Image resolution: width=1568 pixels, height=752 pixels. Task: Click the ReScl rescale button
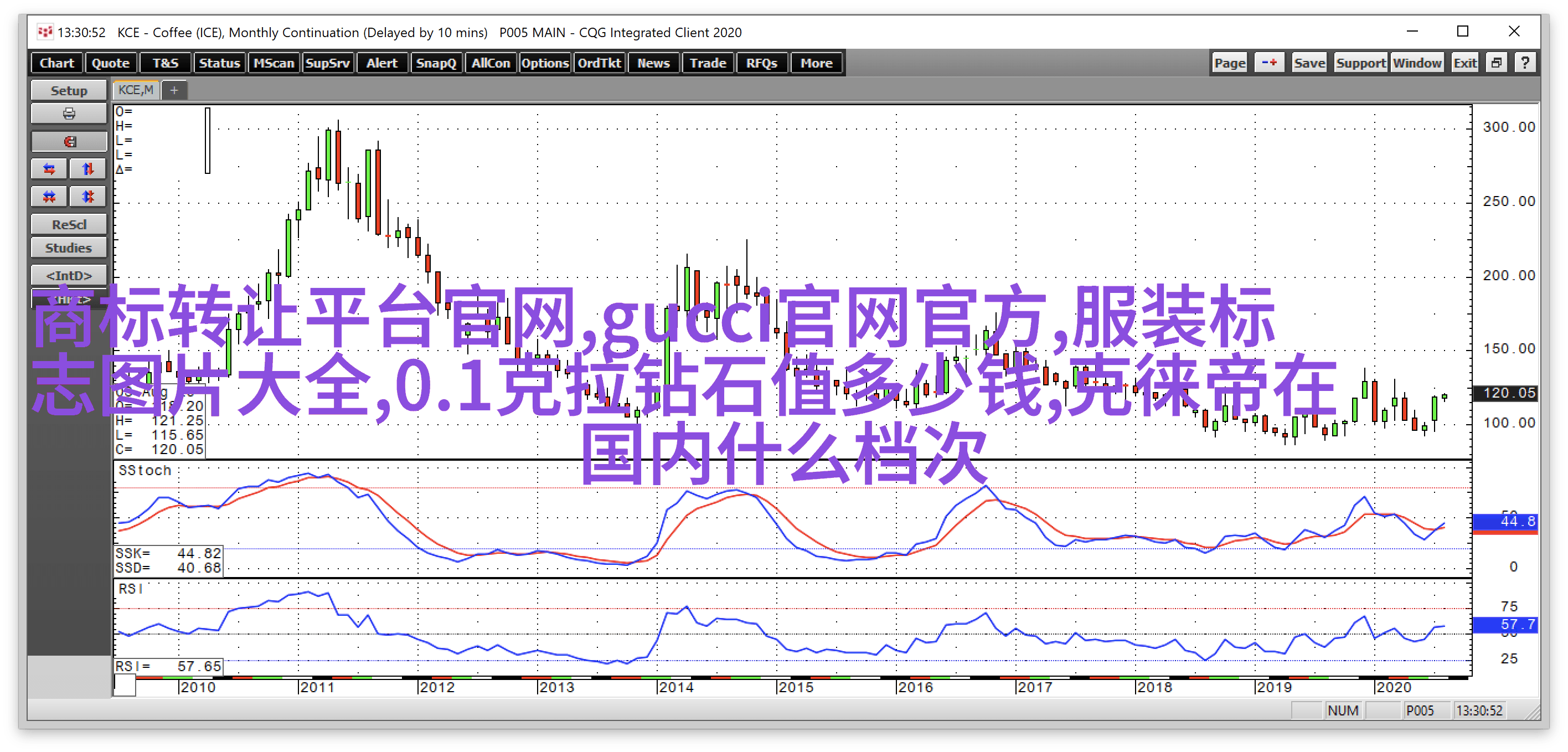click(69, 225)
